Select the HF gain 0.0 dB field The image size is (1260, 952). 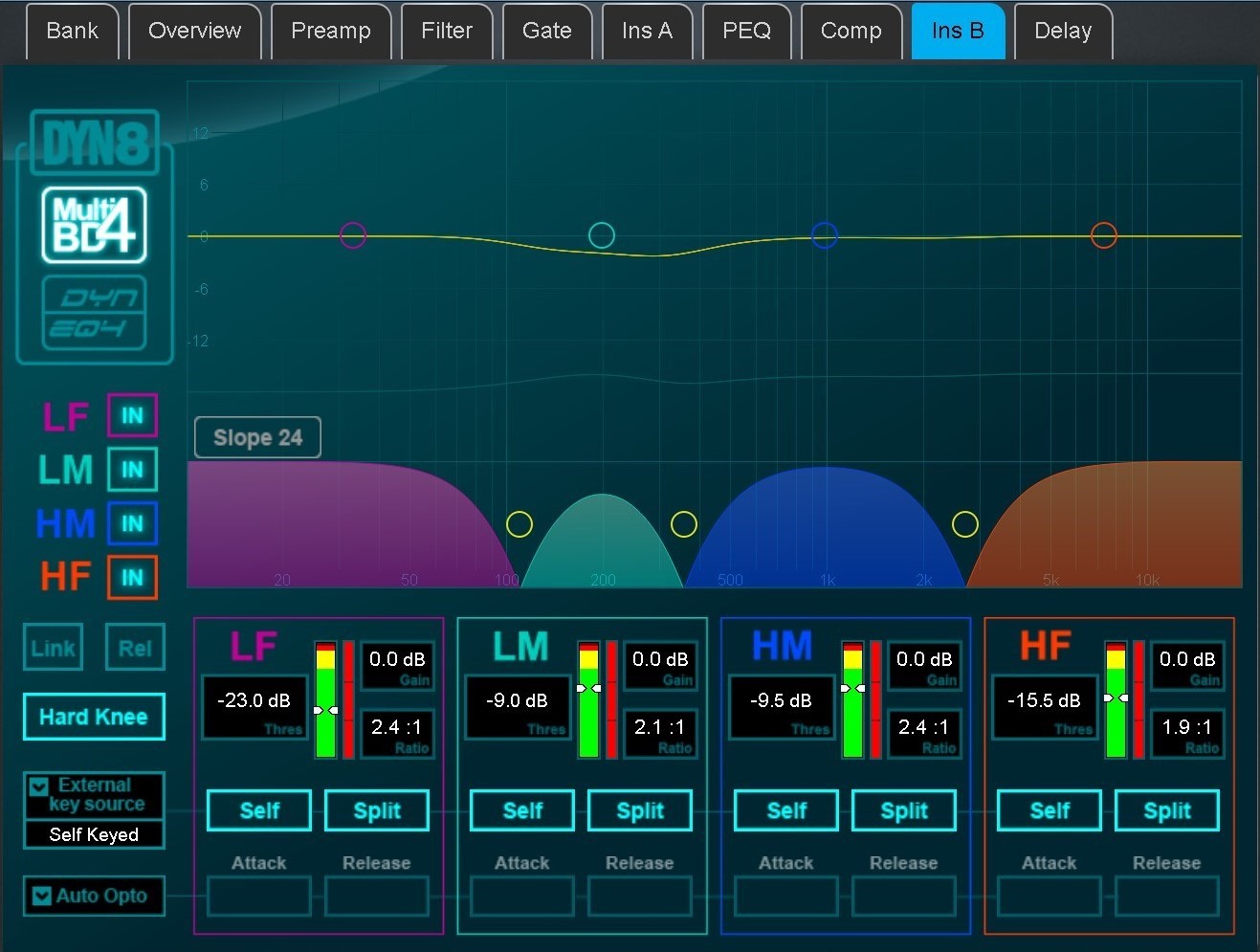tap(1187, 666)
